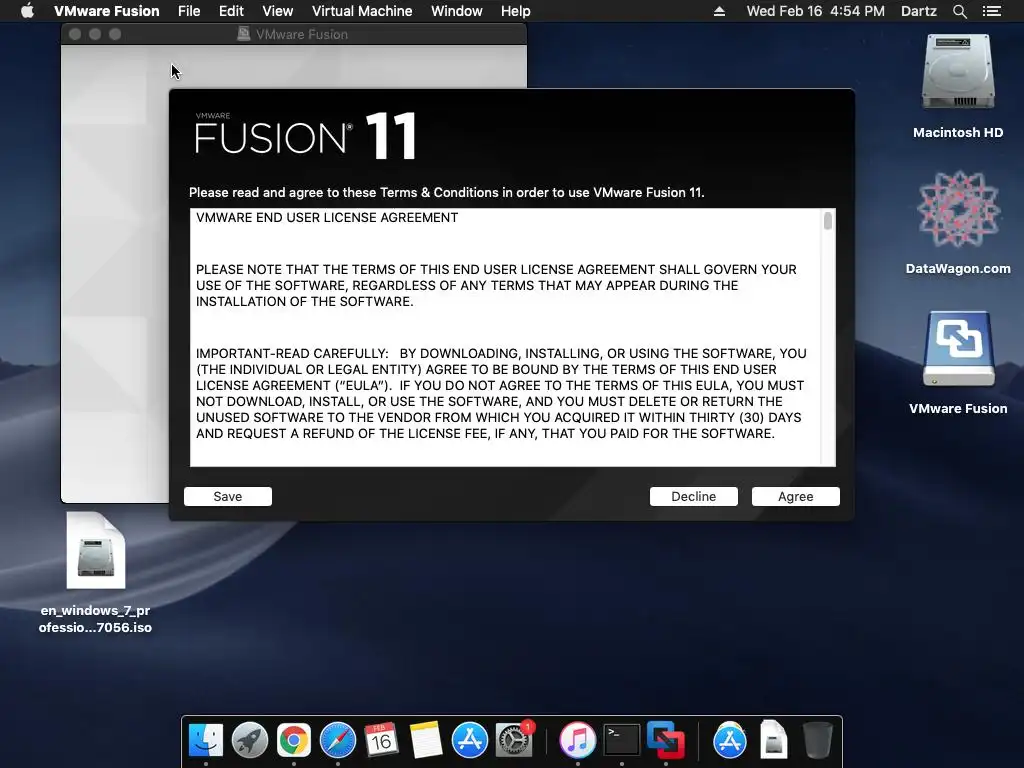Open System Preferences gear in dock

(514, 741)
